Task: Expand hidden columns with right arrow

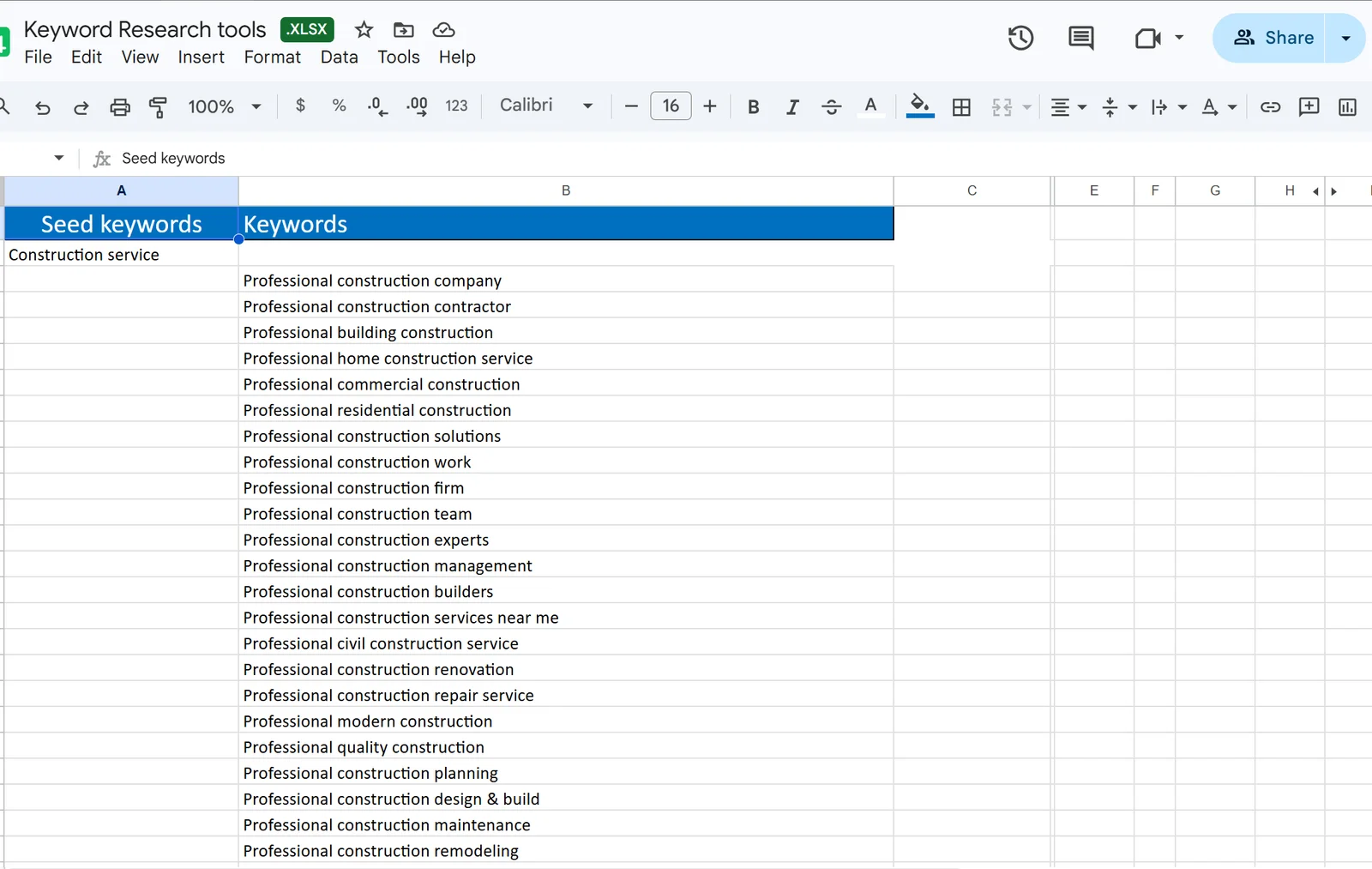Action: (x=1333, y=191)
